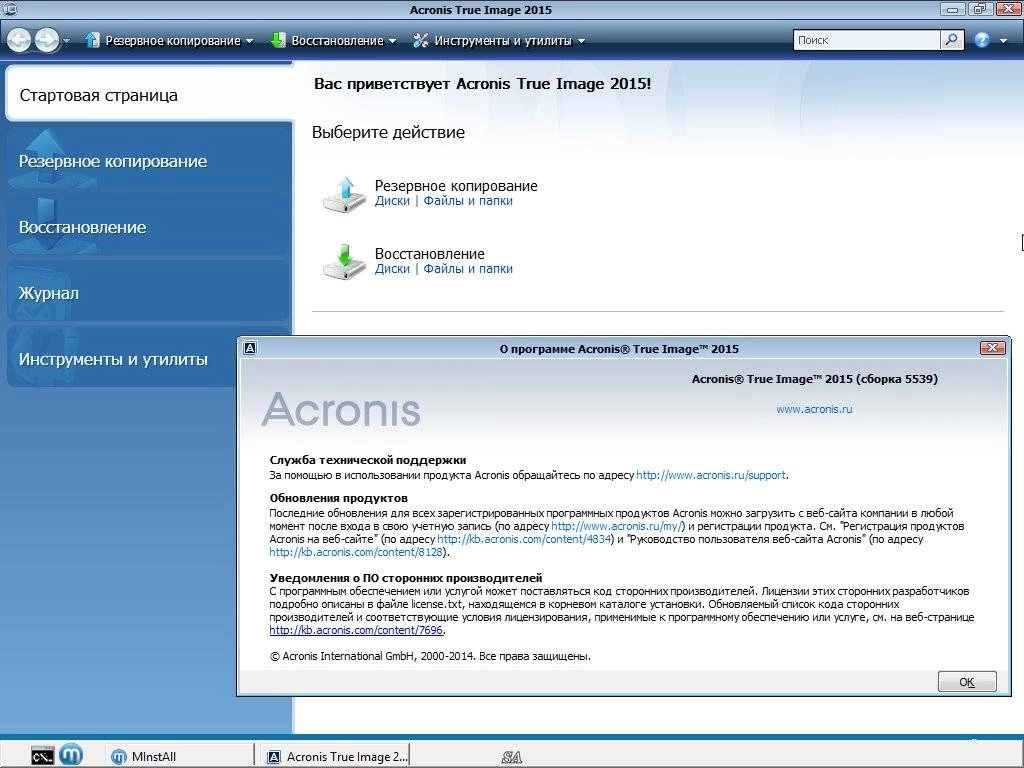Click the heading Выберите действие

click(x=389, y=133)
